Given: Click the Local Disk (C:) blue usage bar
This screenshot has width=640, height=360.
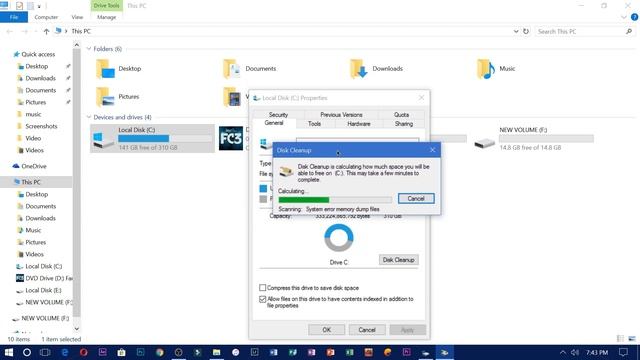Looking at the screenshot, I should (165, 138).
